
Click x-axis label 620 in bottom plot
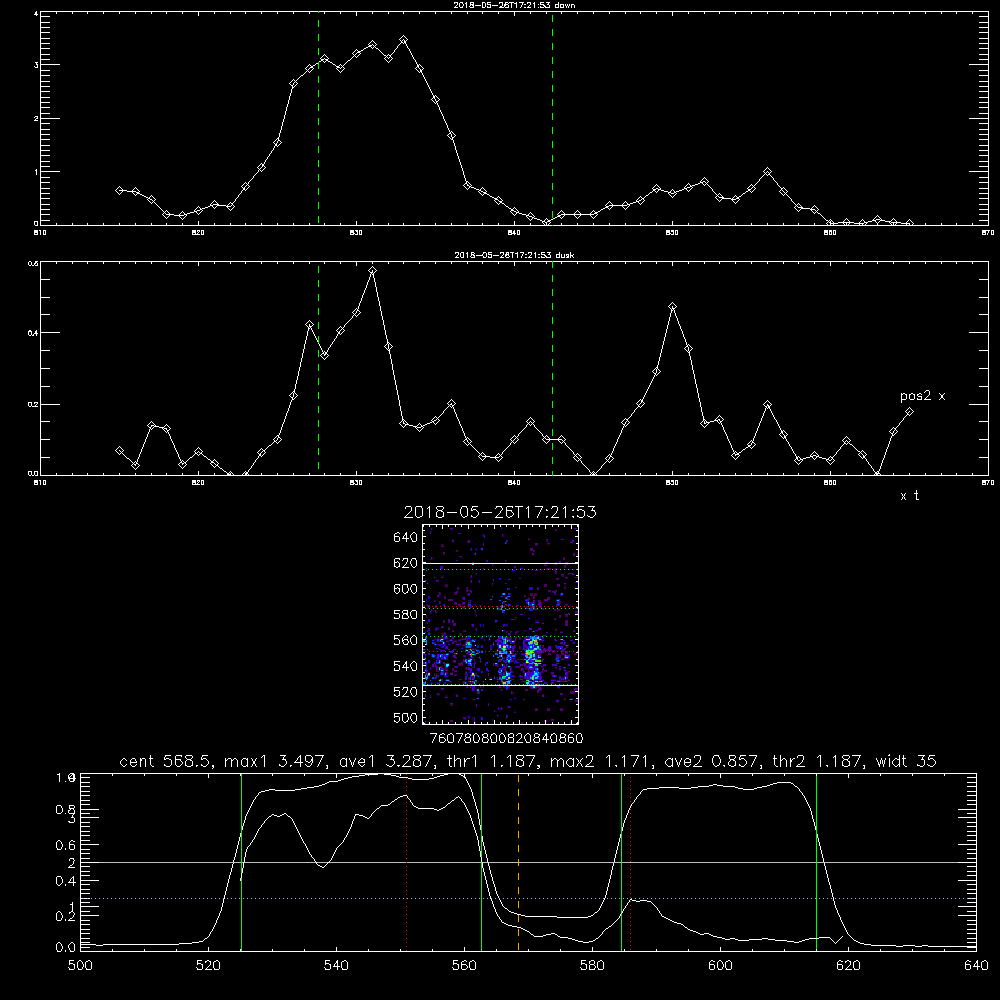(848, 966)
